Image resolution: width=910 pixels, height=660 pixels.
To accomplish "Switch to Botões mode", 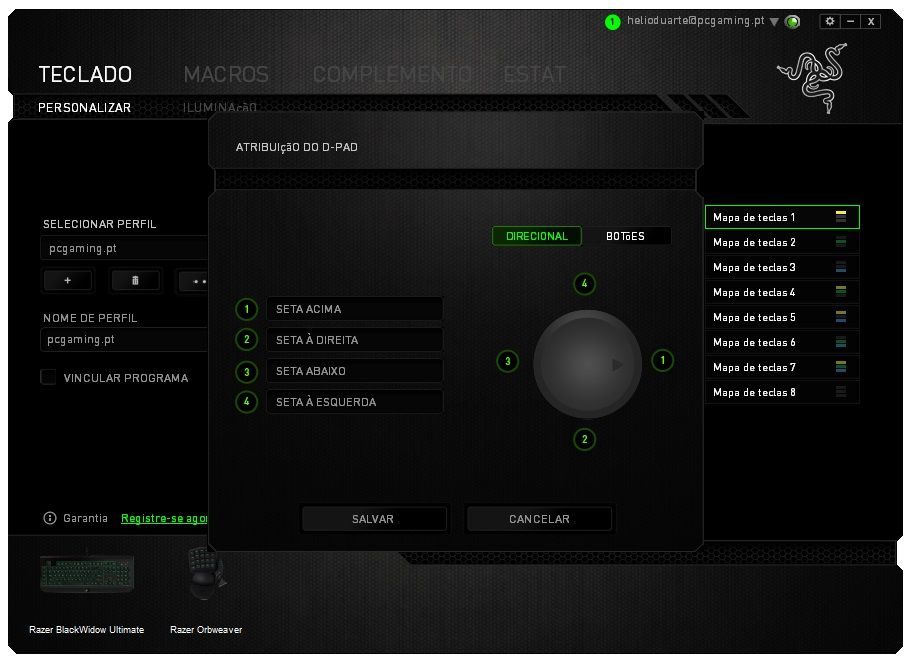I will (626, 236).
